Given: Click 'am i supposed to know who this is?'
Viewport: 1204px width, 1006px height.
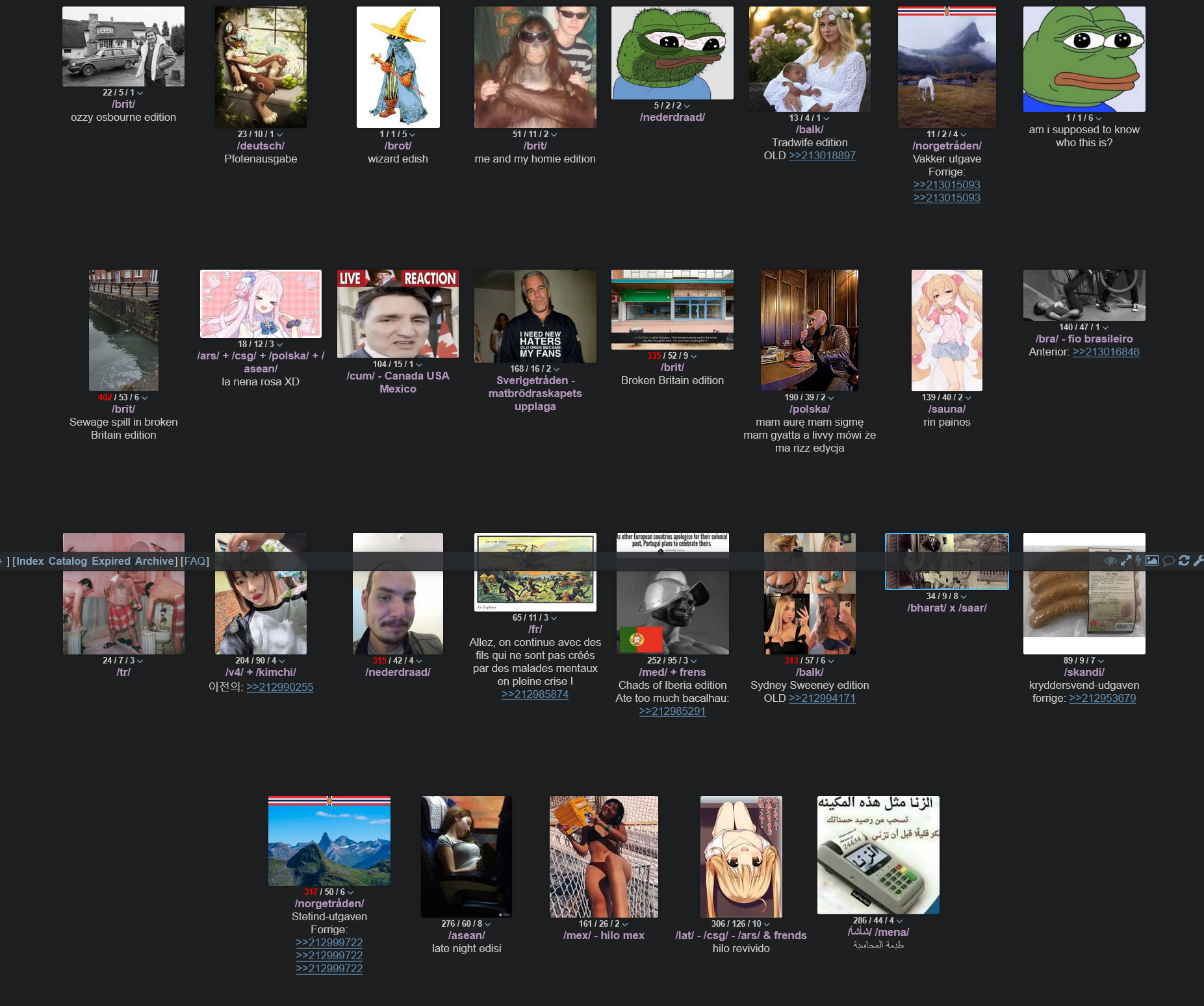Looking at the screenshot, I should (1084, 136).
